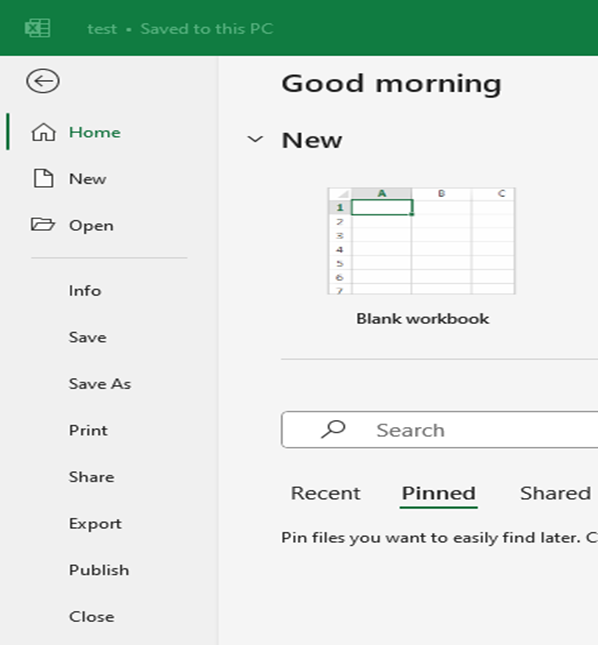Click the New section heading text

coord(312,140)
